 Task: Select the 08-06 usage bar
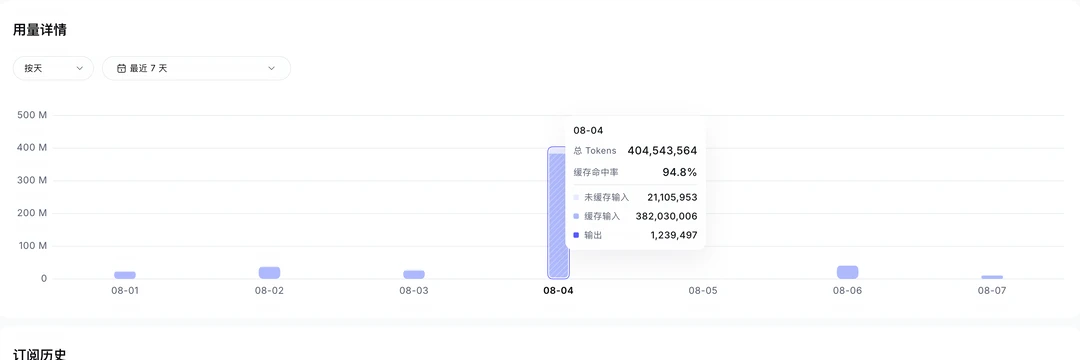click(x=848, y=272)
